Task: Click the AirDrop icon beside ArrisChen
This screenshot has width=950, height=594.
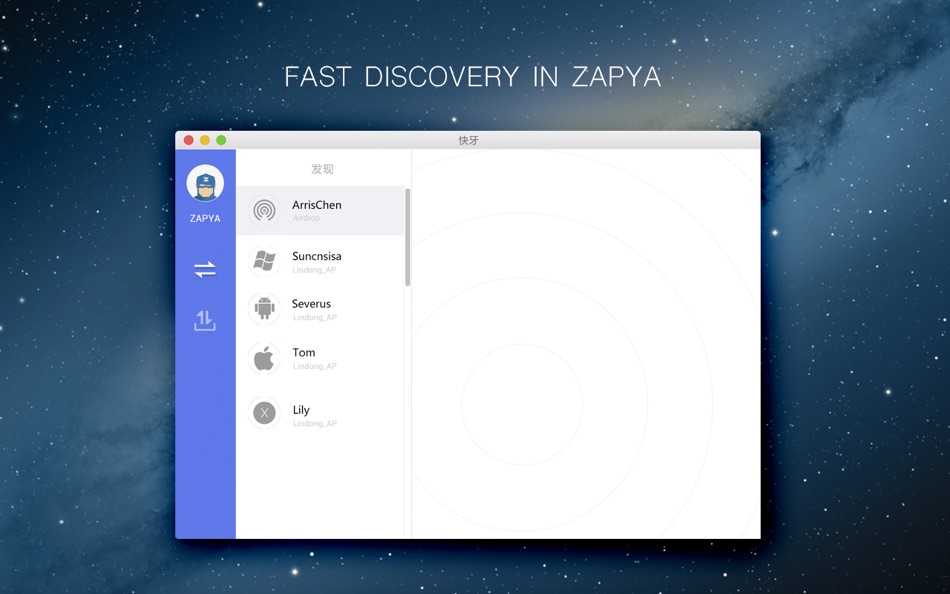Action: coord(264,210)
